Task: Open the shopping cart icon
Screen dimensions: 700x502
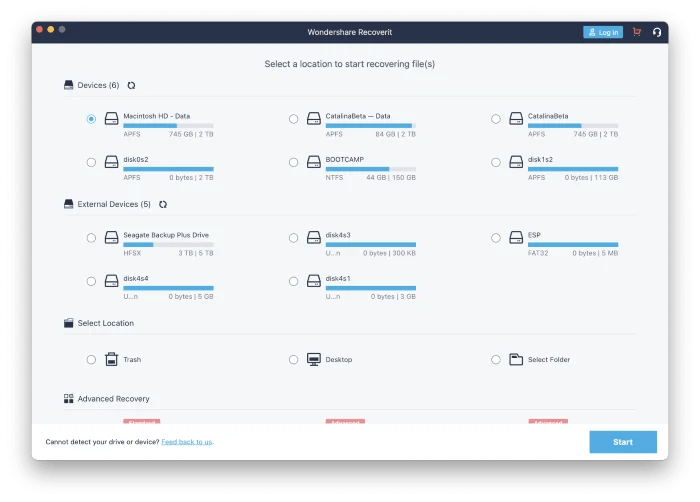Action: (637, 32)
